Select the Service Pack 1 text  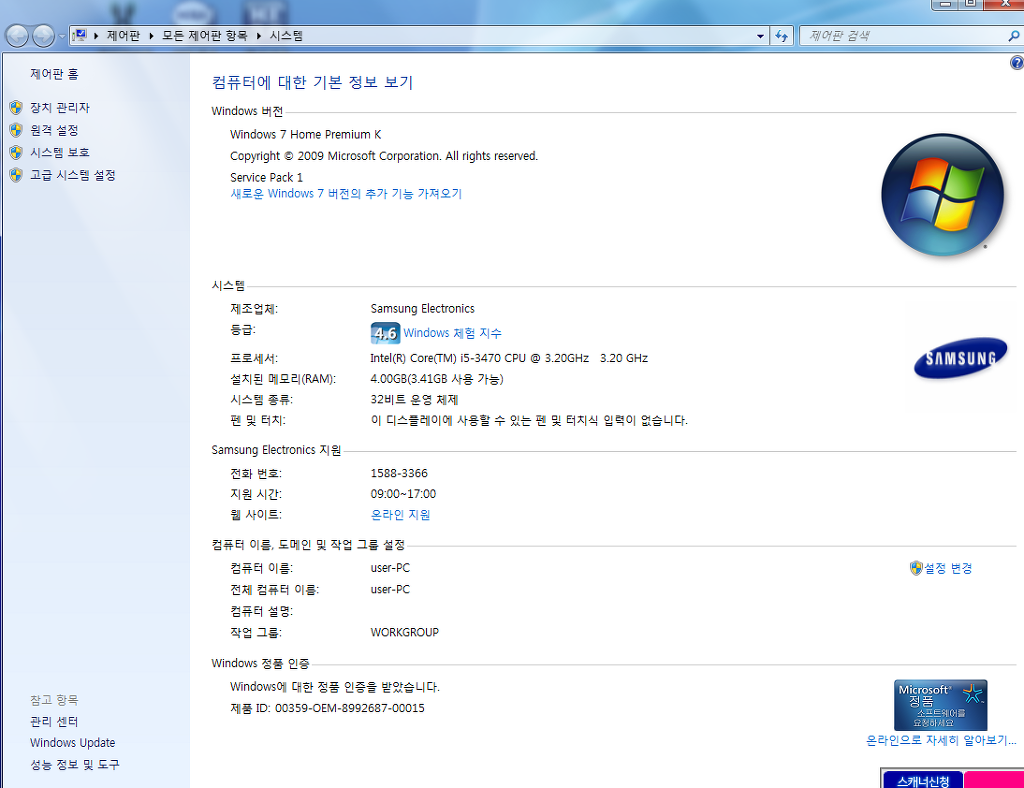tap(266, 178)
